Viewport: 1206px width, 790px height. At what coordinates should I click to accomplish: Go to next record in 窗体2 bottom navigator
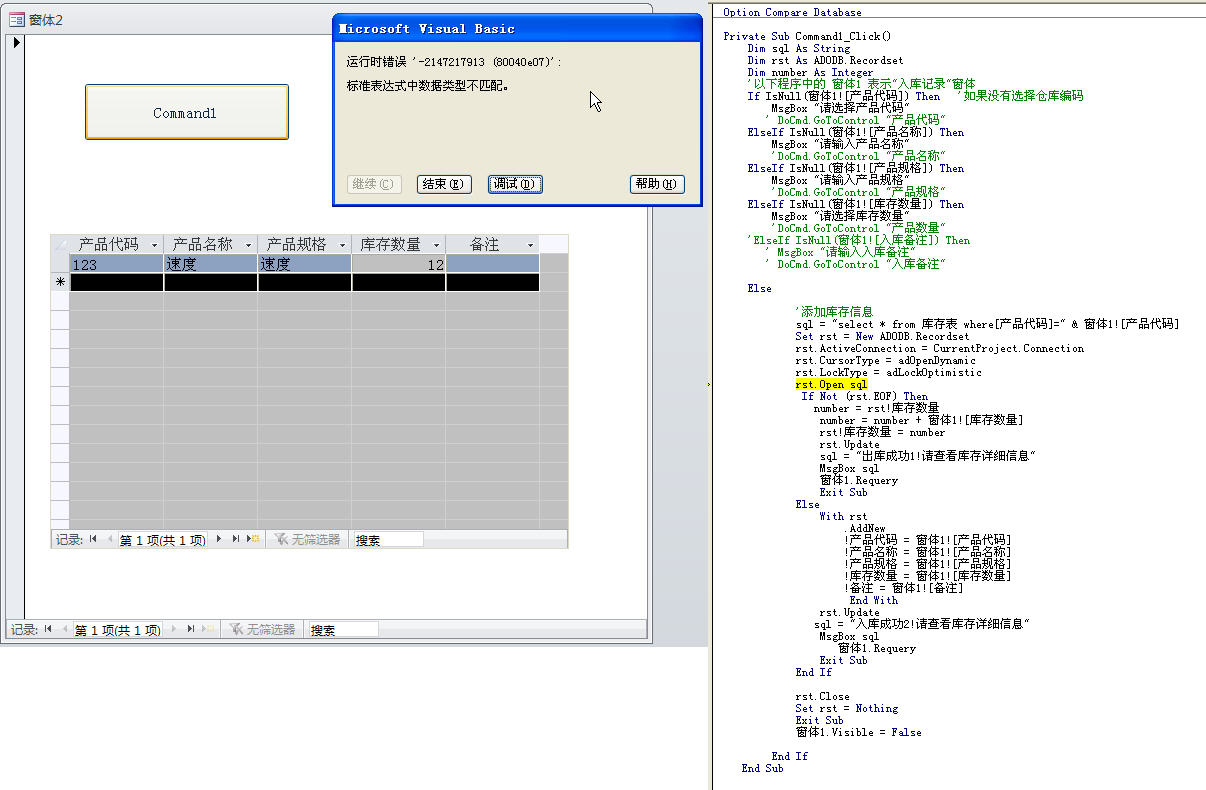pos(174,629)
